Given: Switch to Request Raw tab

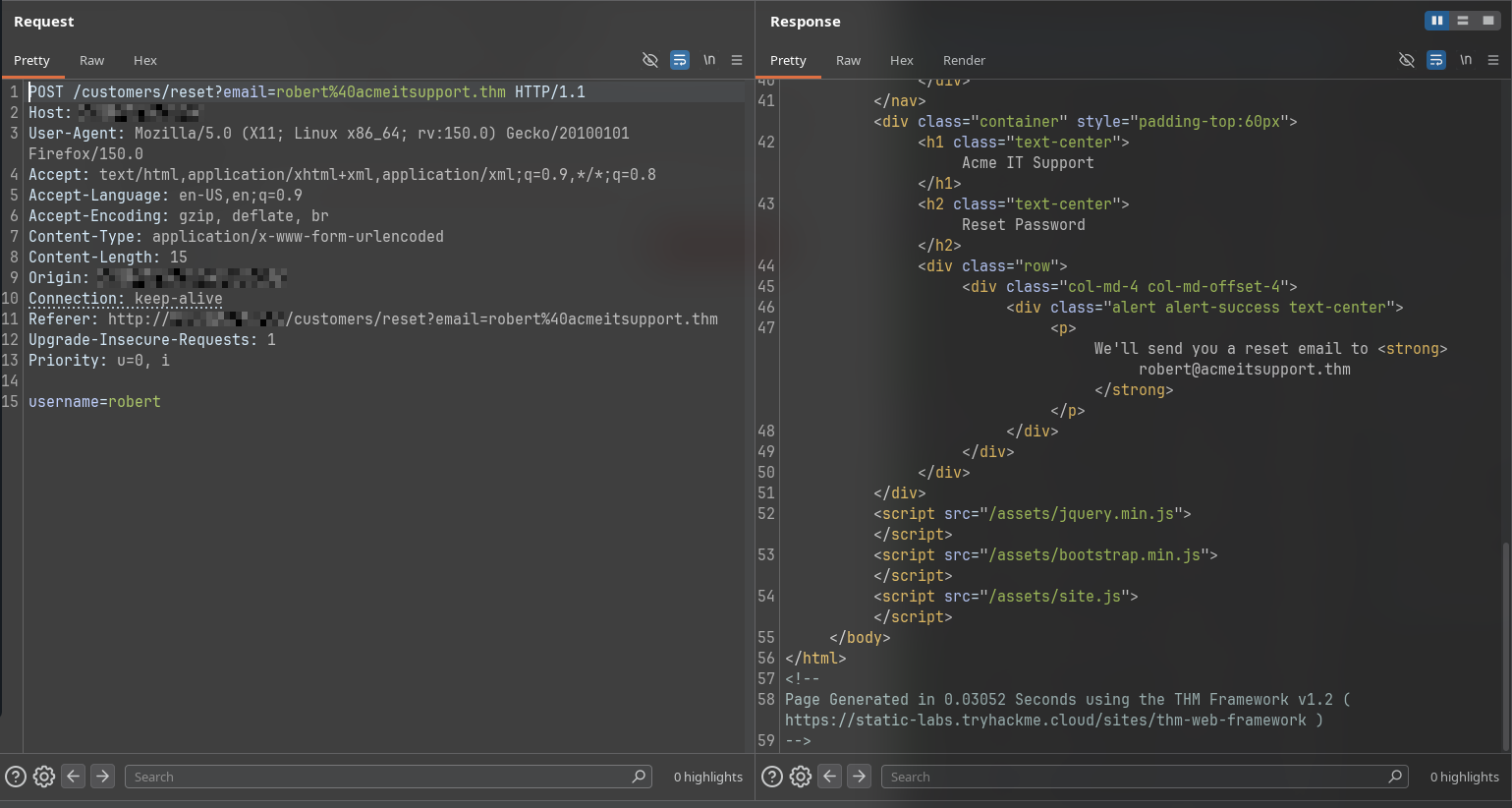Looking at the screenshot, I should pos(91,60).
